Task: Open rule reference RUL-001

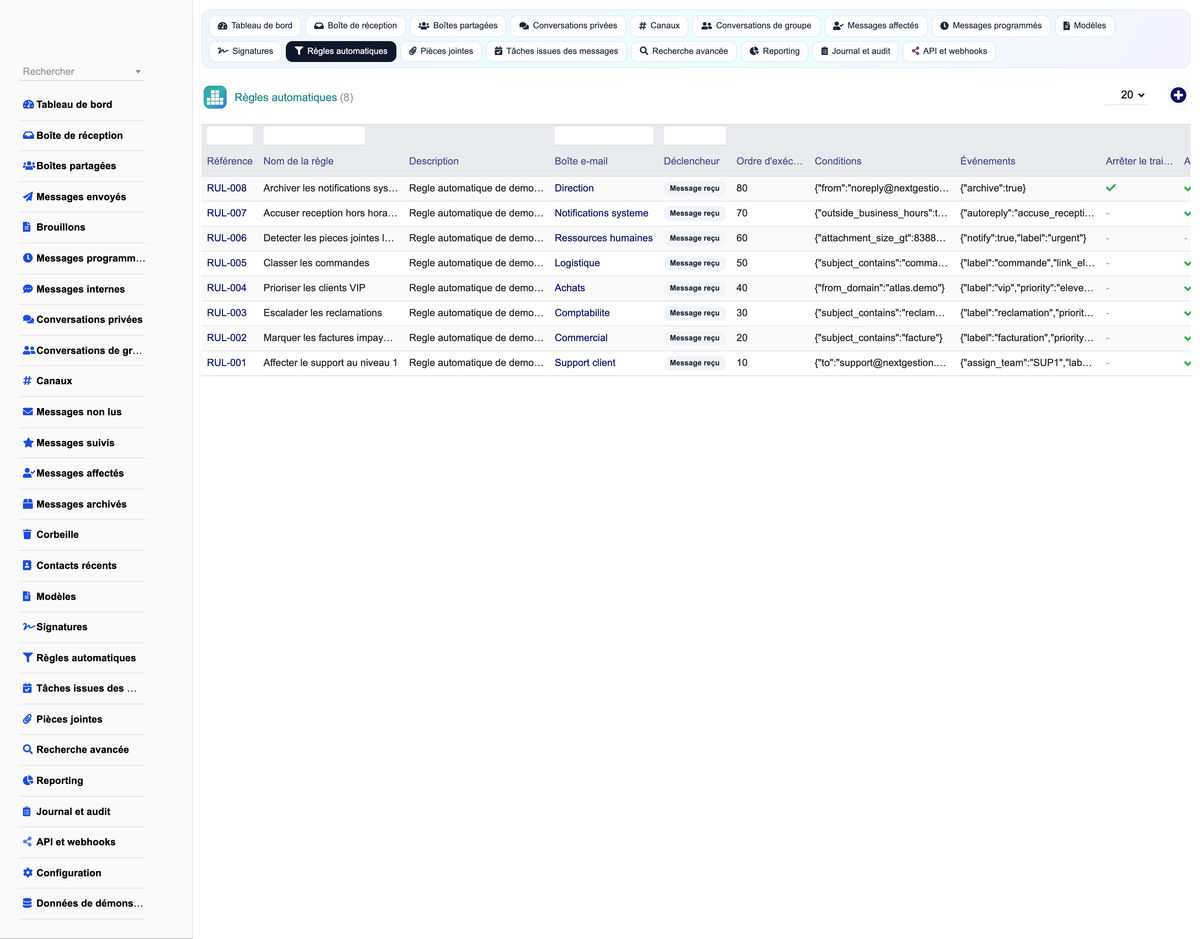Action: [x=227, y=363]
